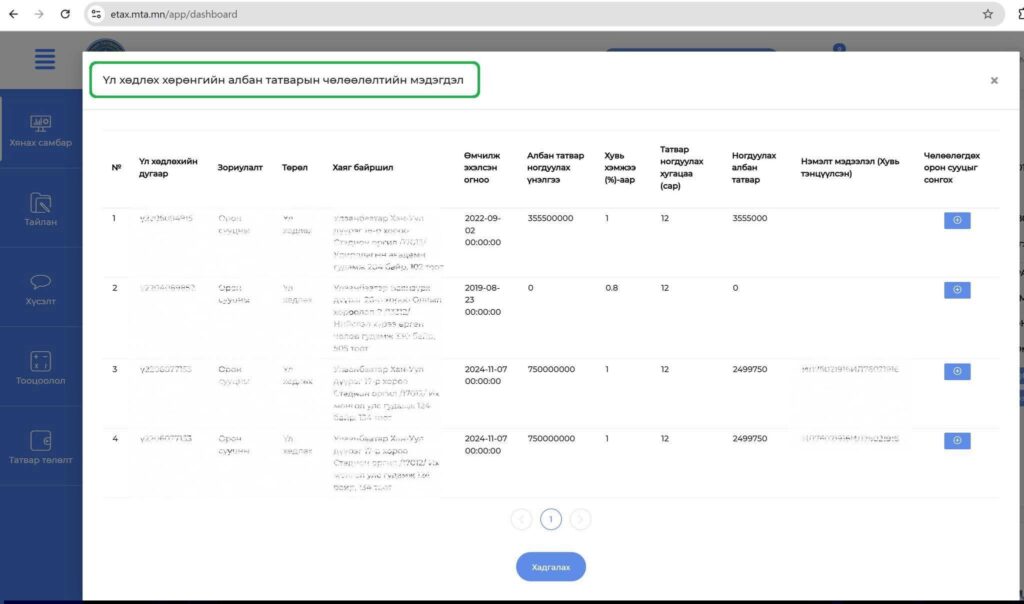Open the Хүсэлт sidebar section
The image size is (1024, 604).
(x=41, y=289)
